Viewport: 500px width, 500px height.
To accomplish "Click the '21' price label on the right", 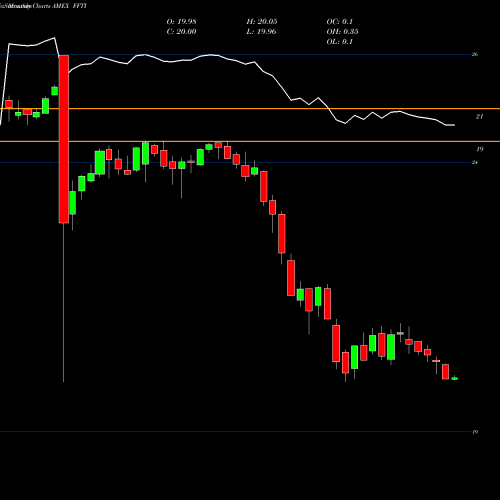I will (479, 117).
